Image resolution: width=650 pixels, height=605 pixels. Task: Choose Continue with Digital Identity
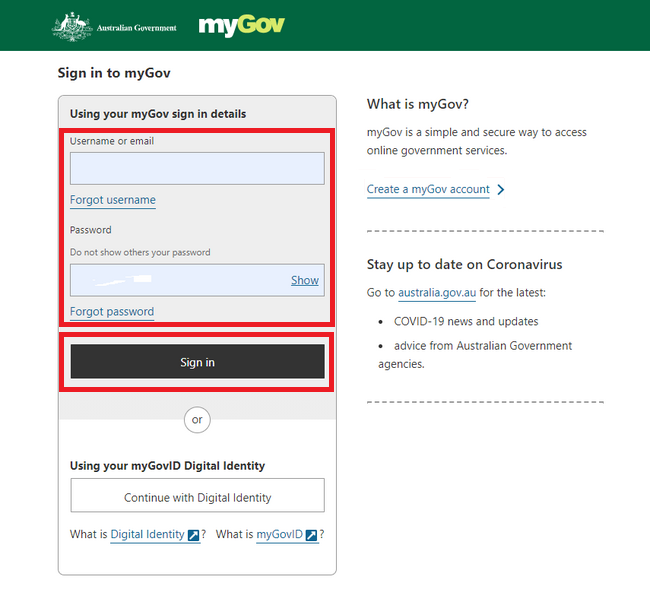pyautogui.click(x=197, y=497)
